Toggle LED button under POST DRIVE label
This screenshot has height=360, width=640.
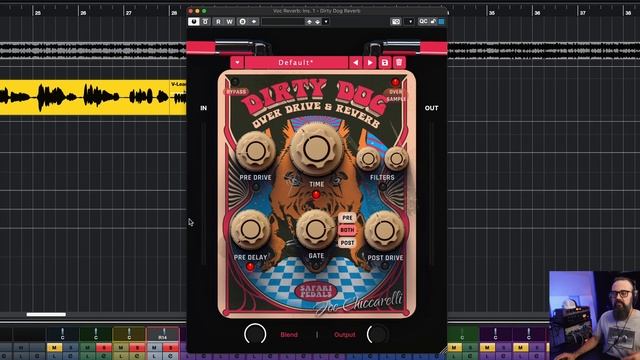pyautogui.click(x=384, y=266)
